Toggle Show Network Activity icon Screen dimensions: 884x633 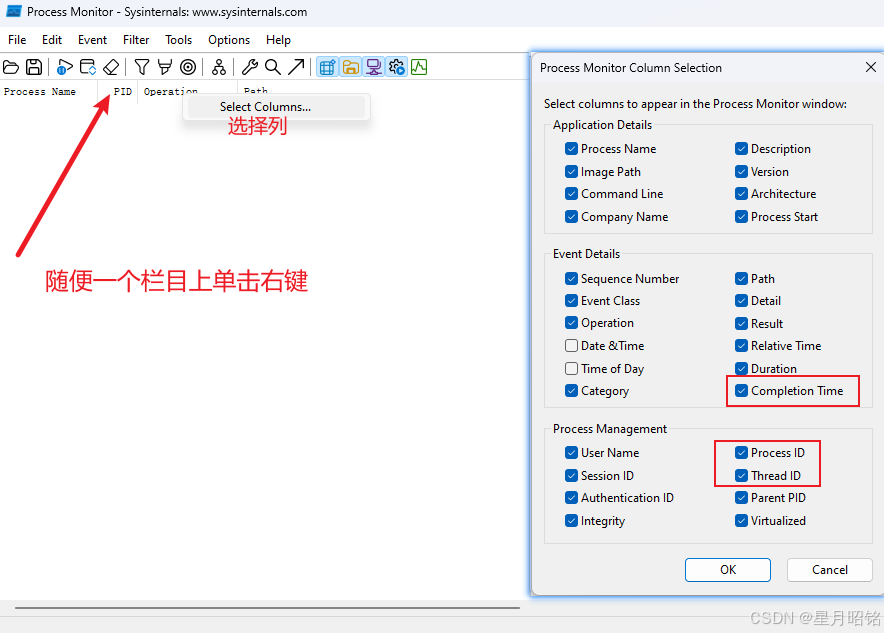coord(373,67)
